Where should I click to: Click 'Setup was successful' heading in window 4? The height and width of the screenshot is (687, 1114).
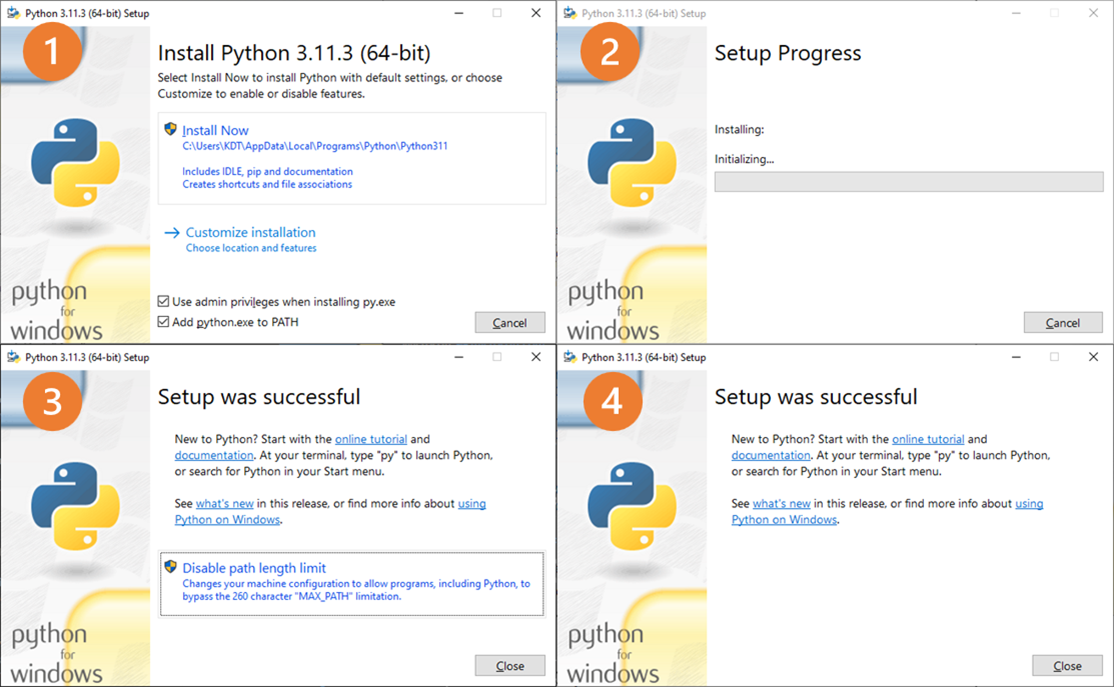pyautogui.click(x=816, y=396)
